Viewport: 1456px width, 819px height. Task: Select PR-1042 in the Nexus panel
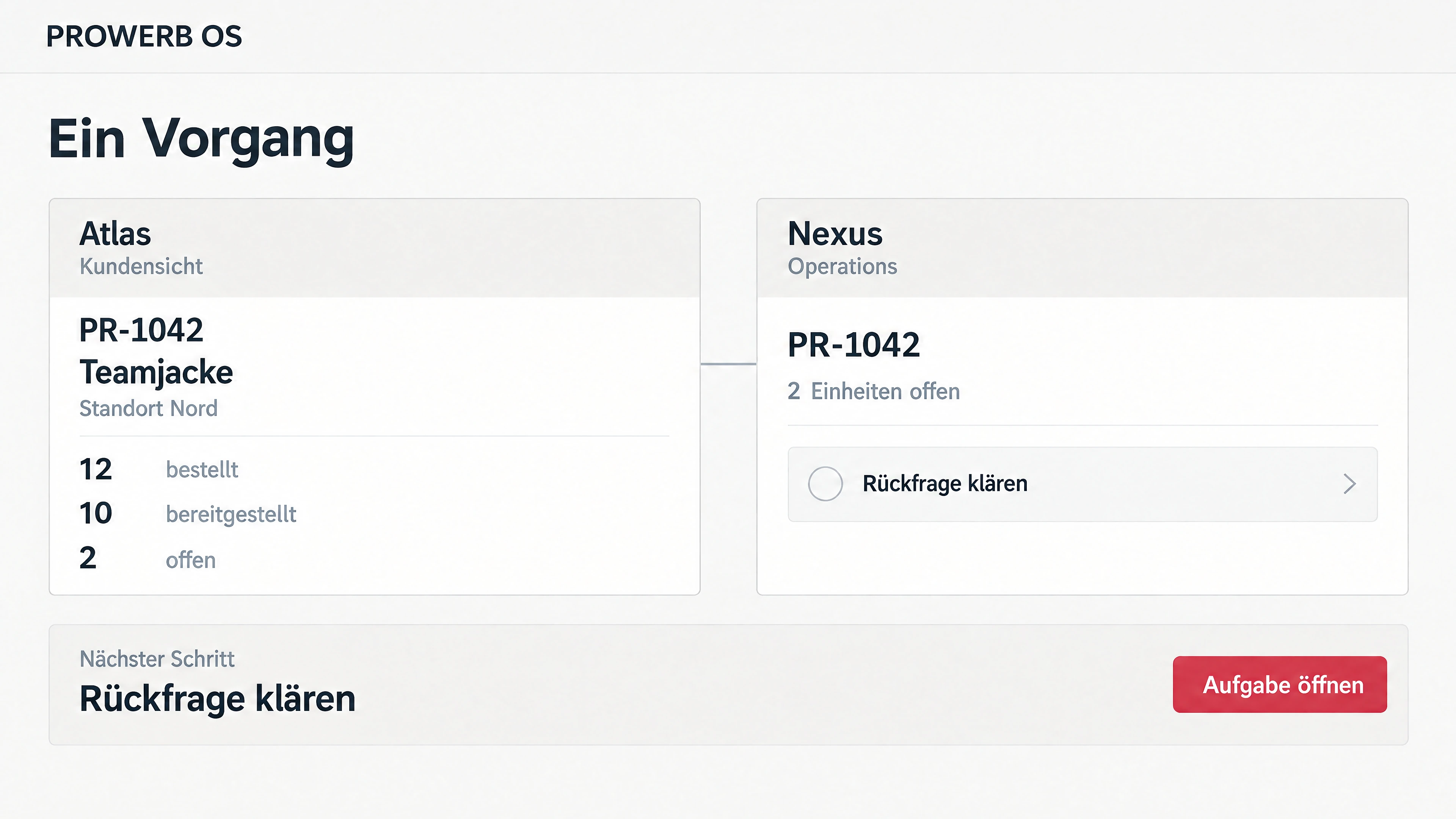click(854, 345)
